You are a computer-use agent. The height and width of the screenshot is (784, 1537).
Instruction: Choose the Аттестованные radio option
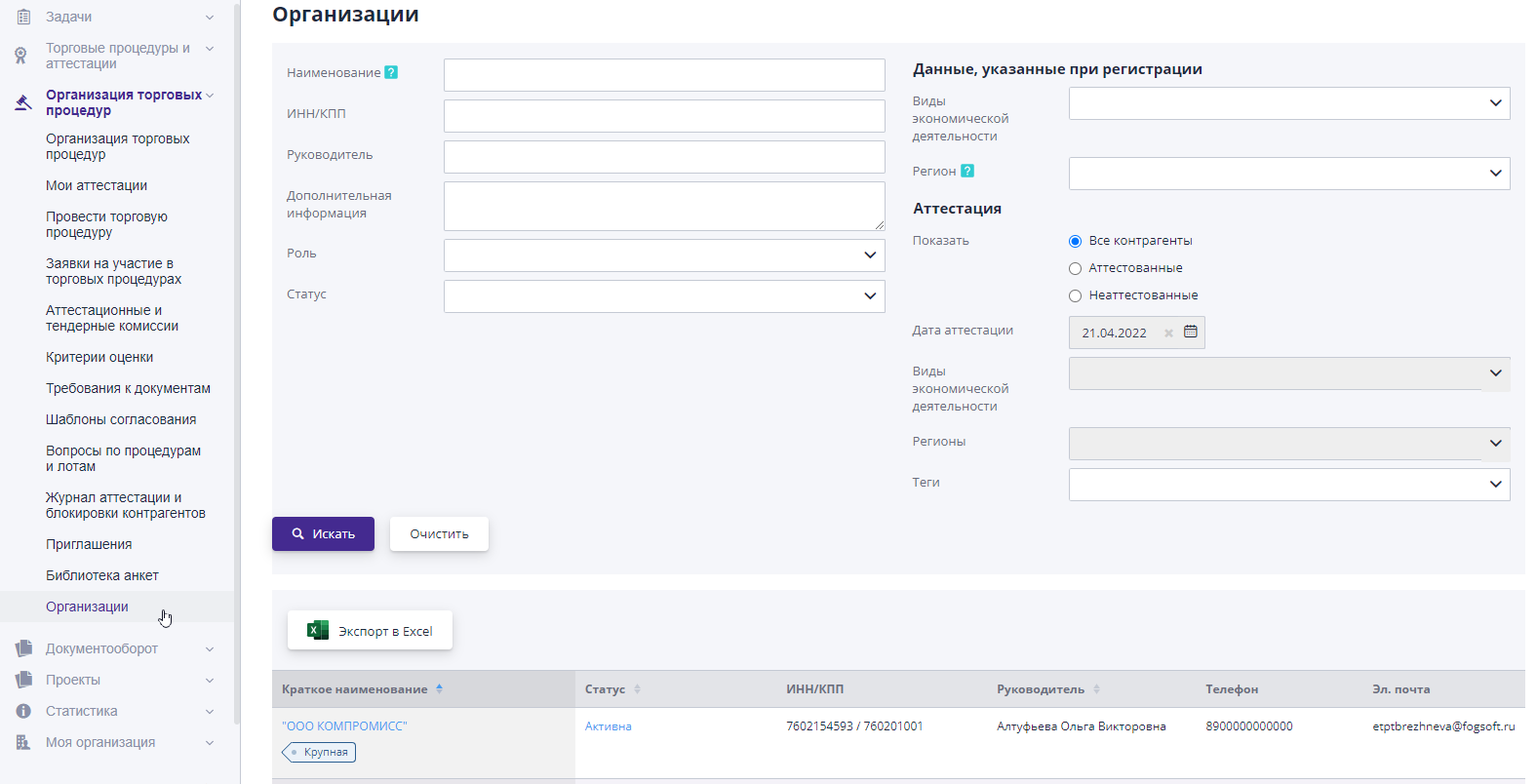[x=1075, y=268]
